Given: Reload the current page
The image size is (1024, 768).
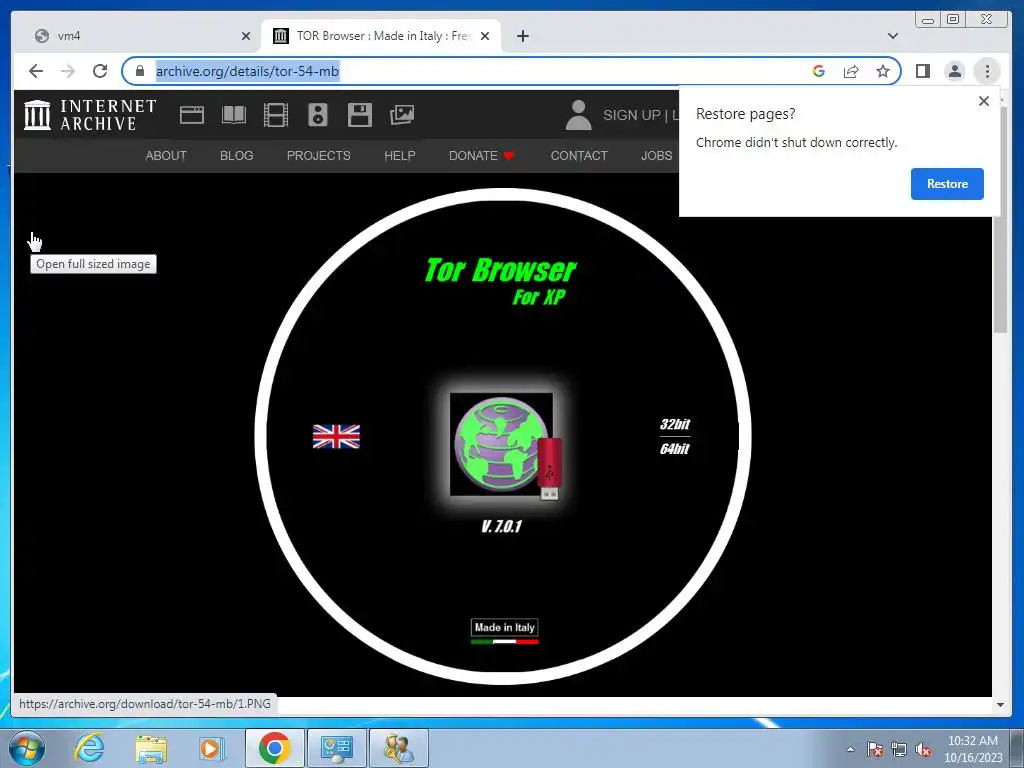Looking at the screenshot, I should coord(100,71).
